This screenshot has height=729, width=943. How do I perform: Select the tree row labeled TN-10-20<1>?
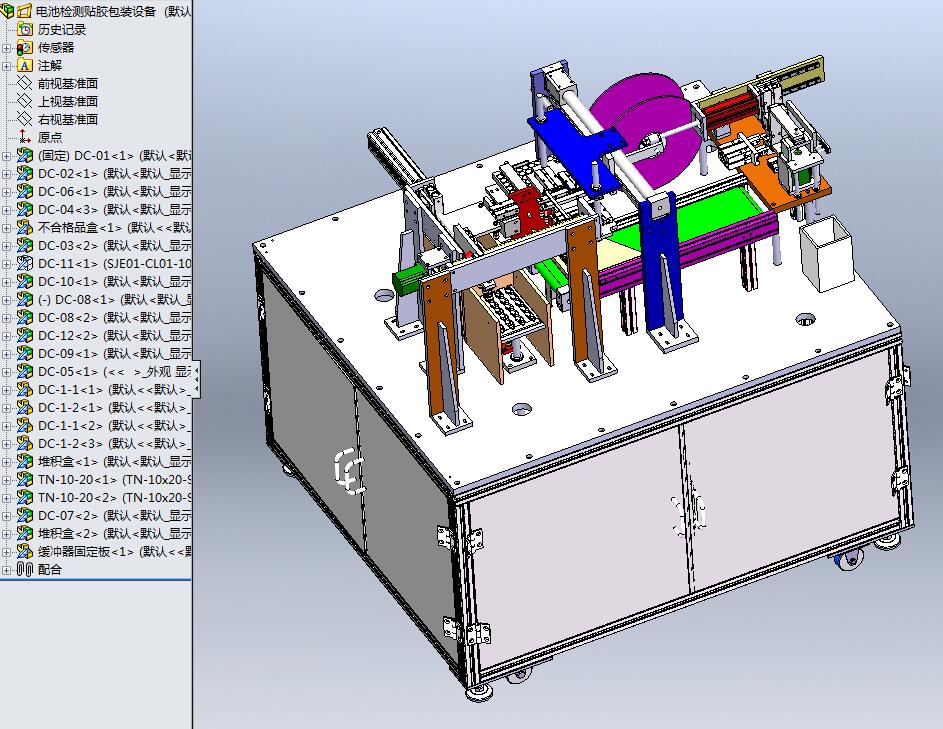(x=96, y=479)
